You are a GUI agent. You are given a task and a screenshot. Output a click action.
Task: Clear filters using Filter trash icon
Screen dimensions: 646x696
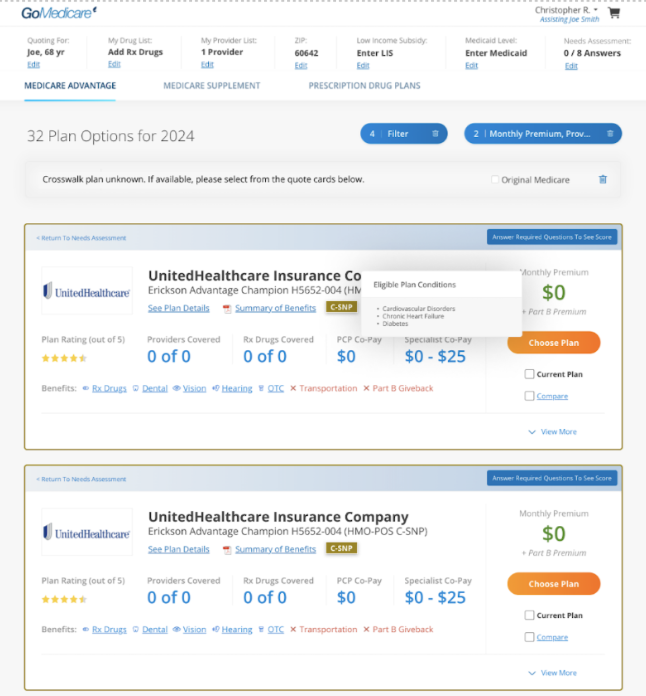coord(435,134)
